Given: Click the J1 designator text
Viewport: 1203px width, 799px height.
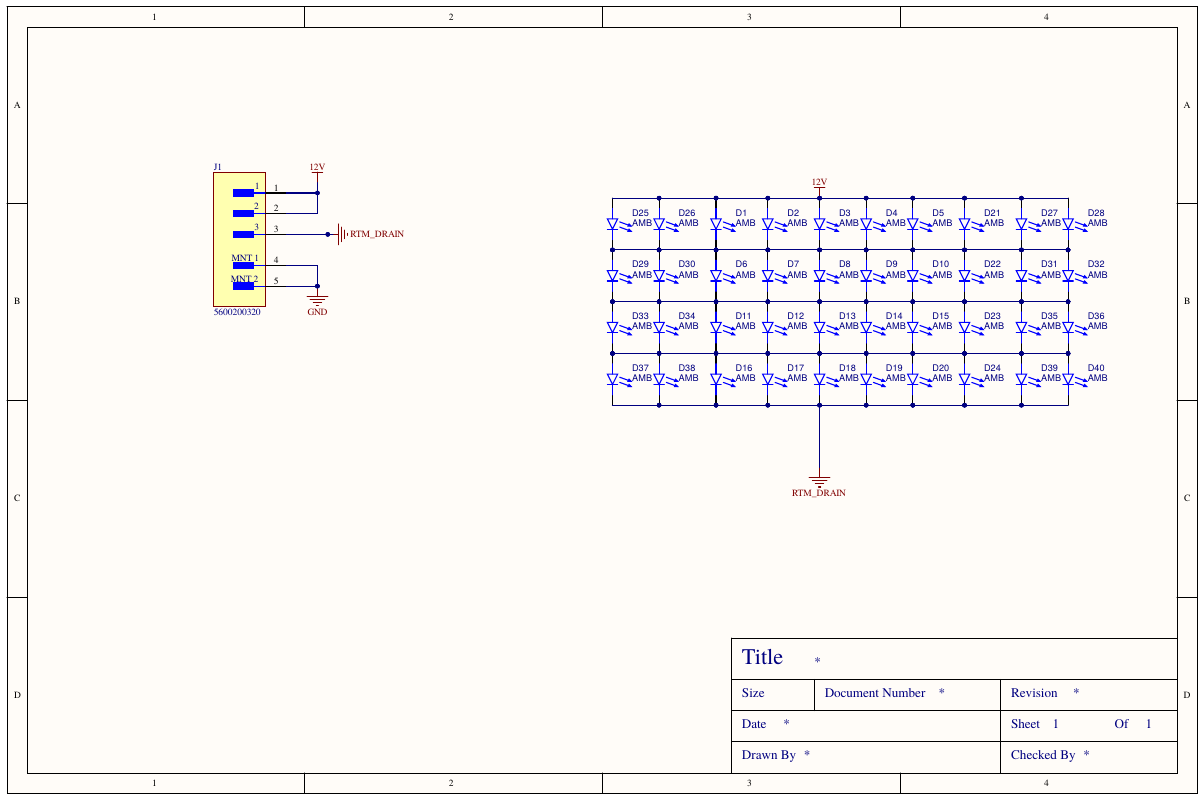Looking at the screenshot, I should (x=218, y=167).
